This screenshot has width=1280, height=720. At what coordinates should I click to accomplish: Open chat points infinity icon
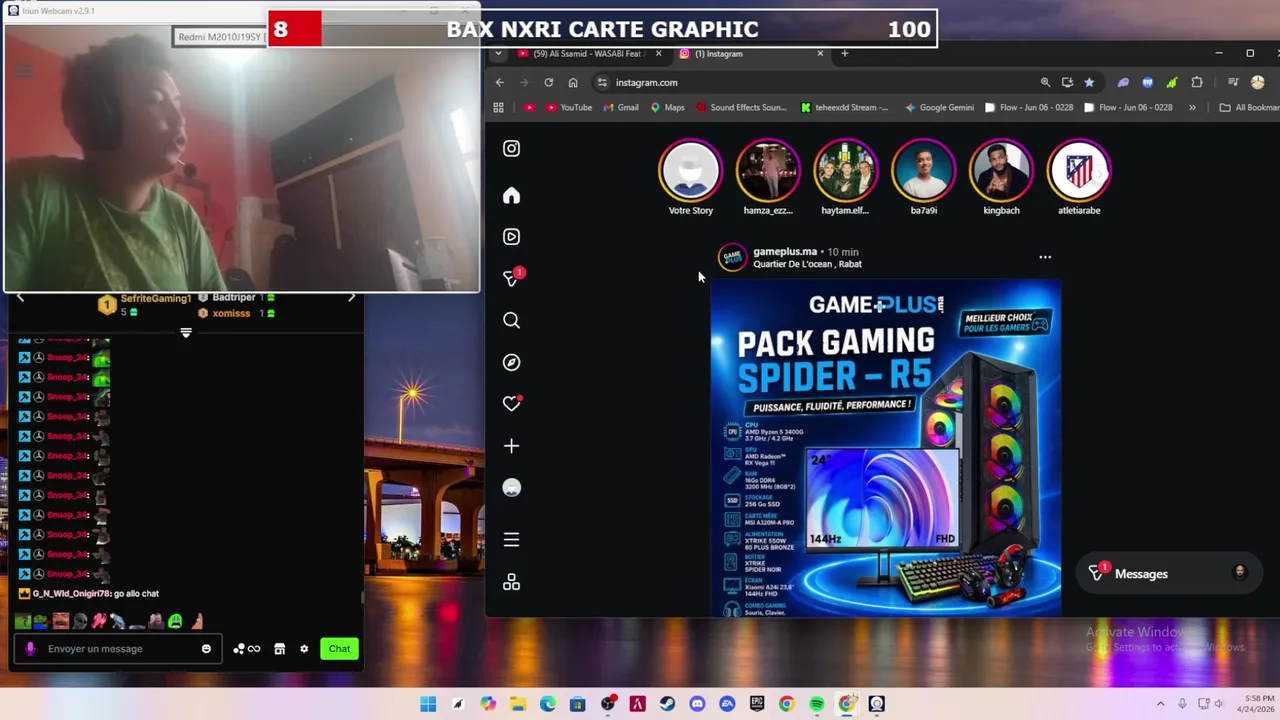[246, 649]
